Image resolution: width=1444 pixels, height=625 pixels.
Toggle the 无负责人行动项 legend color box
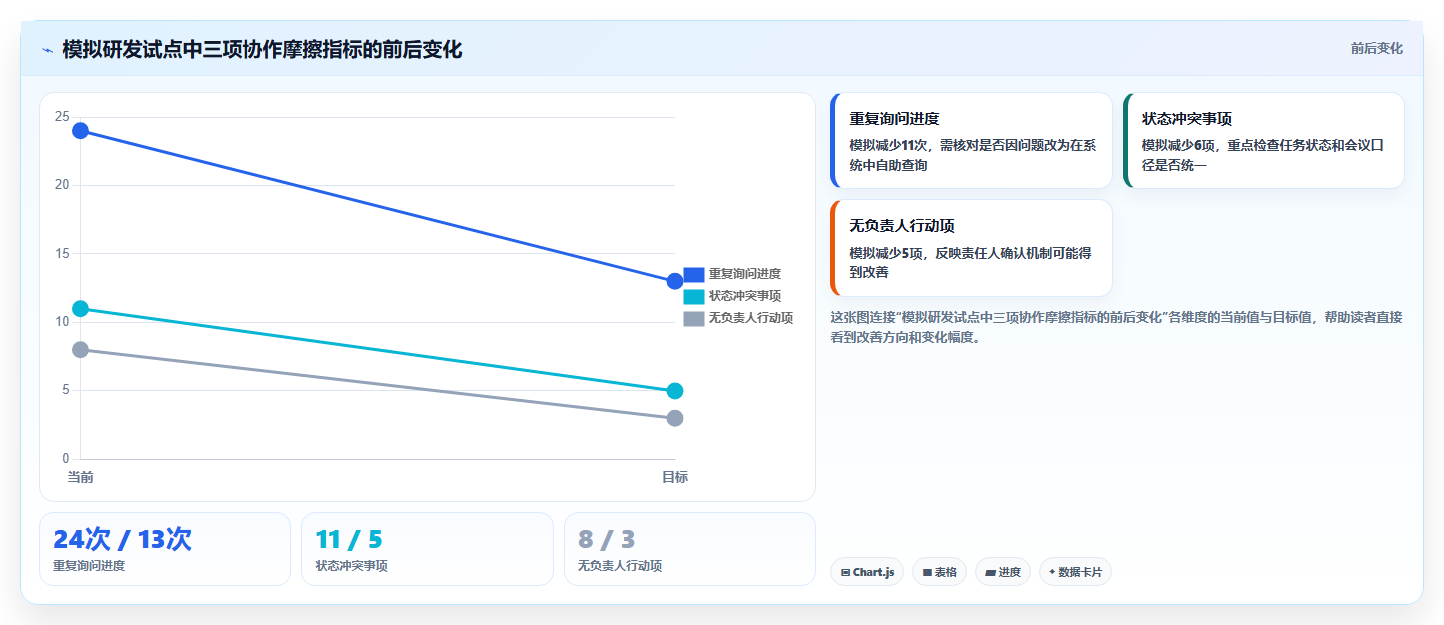694,318
